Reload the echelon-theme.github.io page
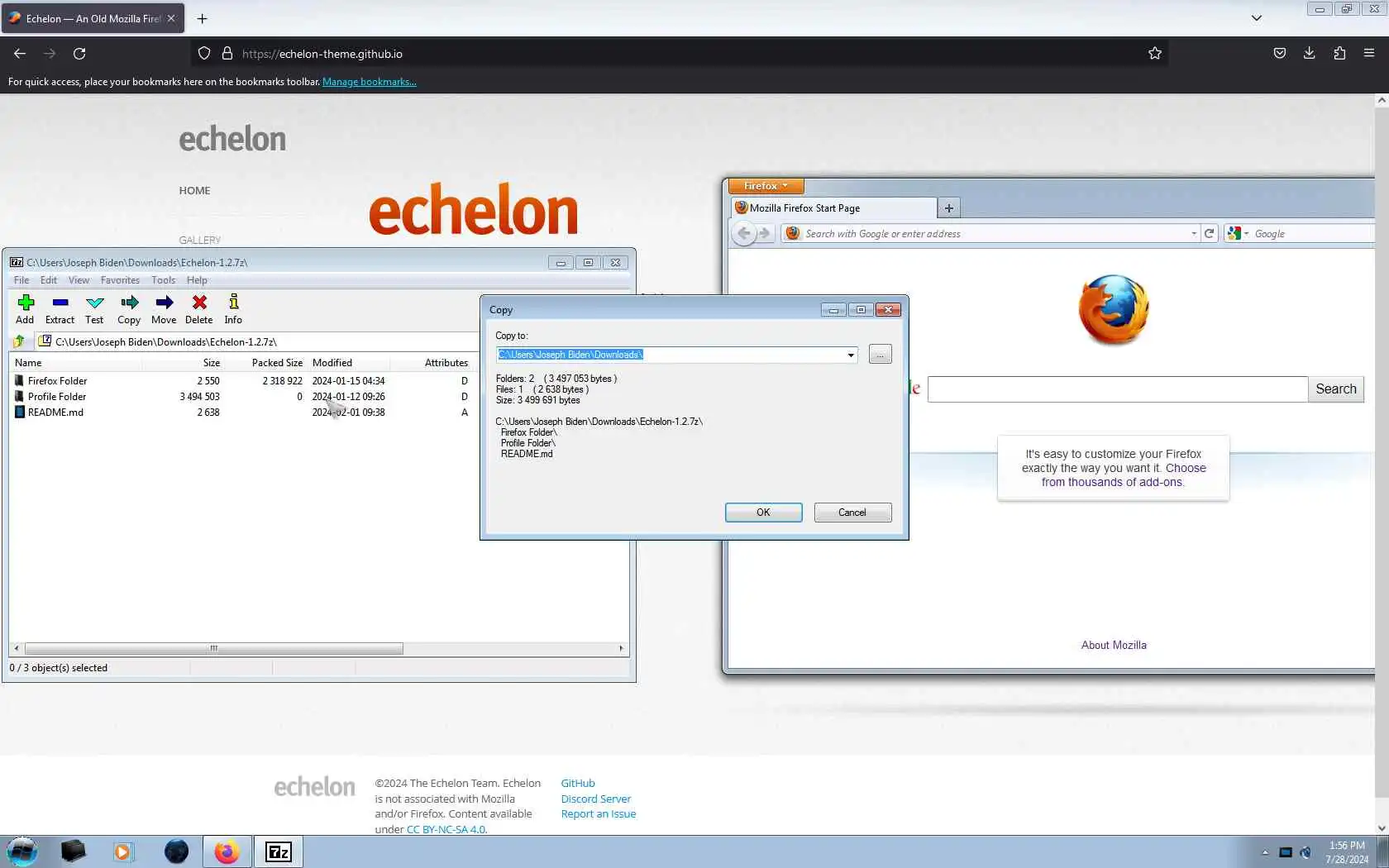Image resolution: width=1389 pixels, height=868 pixels. pos(79,54)
